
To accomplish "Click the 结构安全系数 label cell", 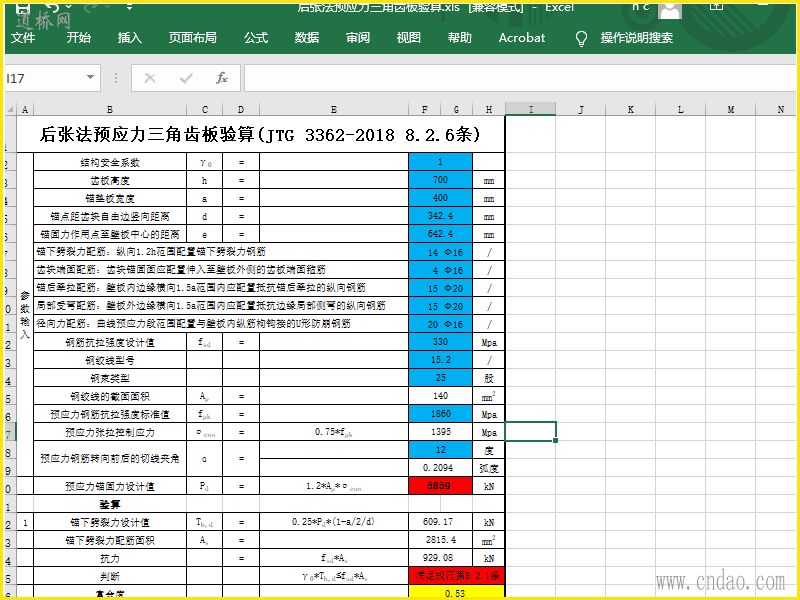I will pos(110,162).
